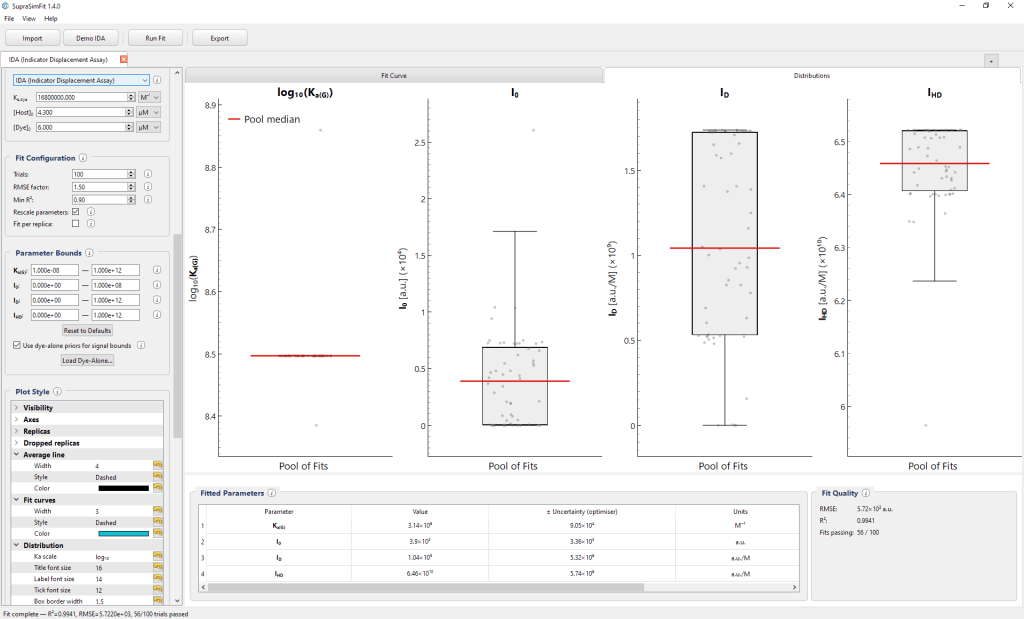Reset Fit curves Color icon
Screen dimensions: 1024x619
point(157,533)
